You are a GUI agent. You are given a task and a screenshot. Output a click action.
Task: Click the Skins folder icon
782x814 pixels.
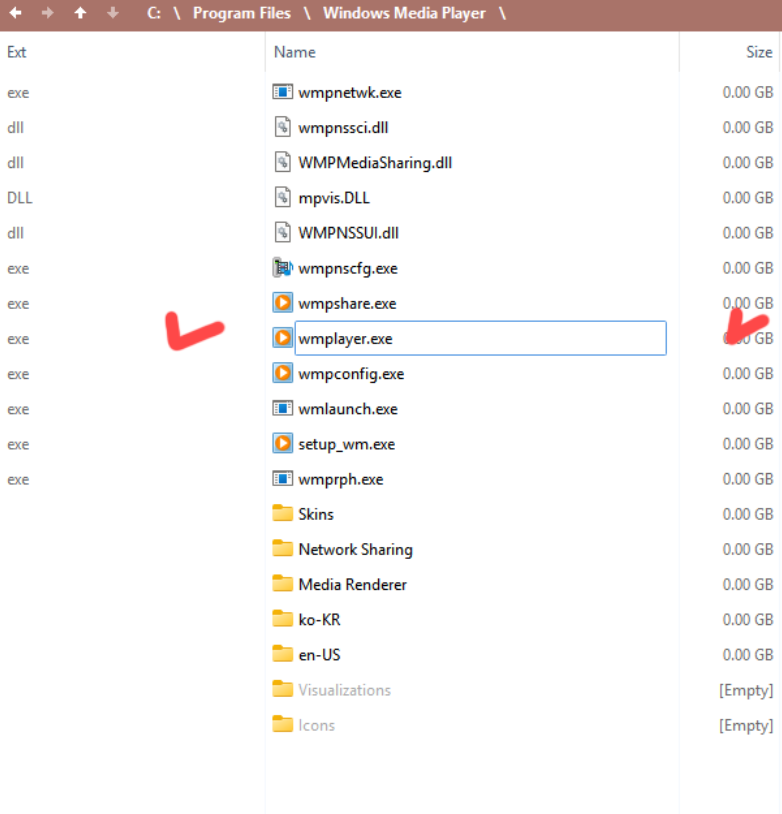(282, 514)
